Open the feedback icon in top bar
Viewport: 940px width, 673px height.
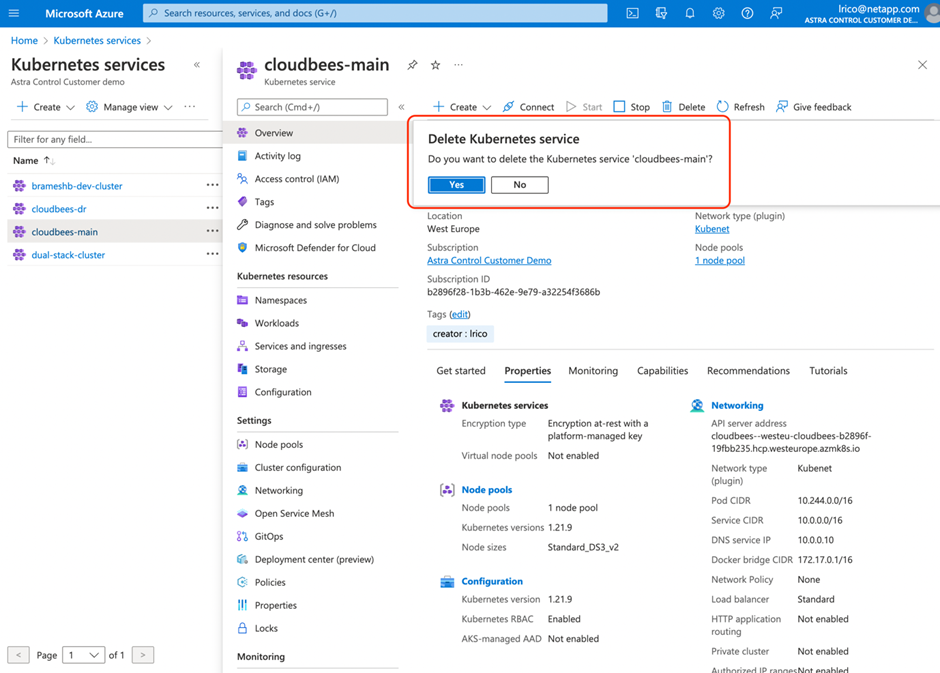tap(776, 13)
